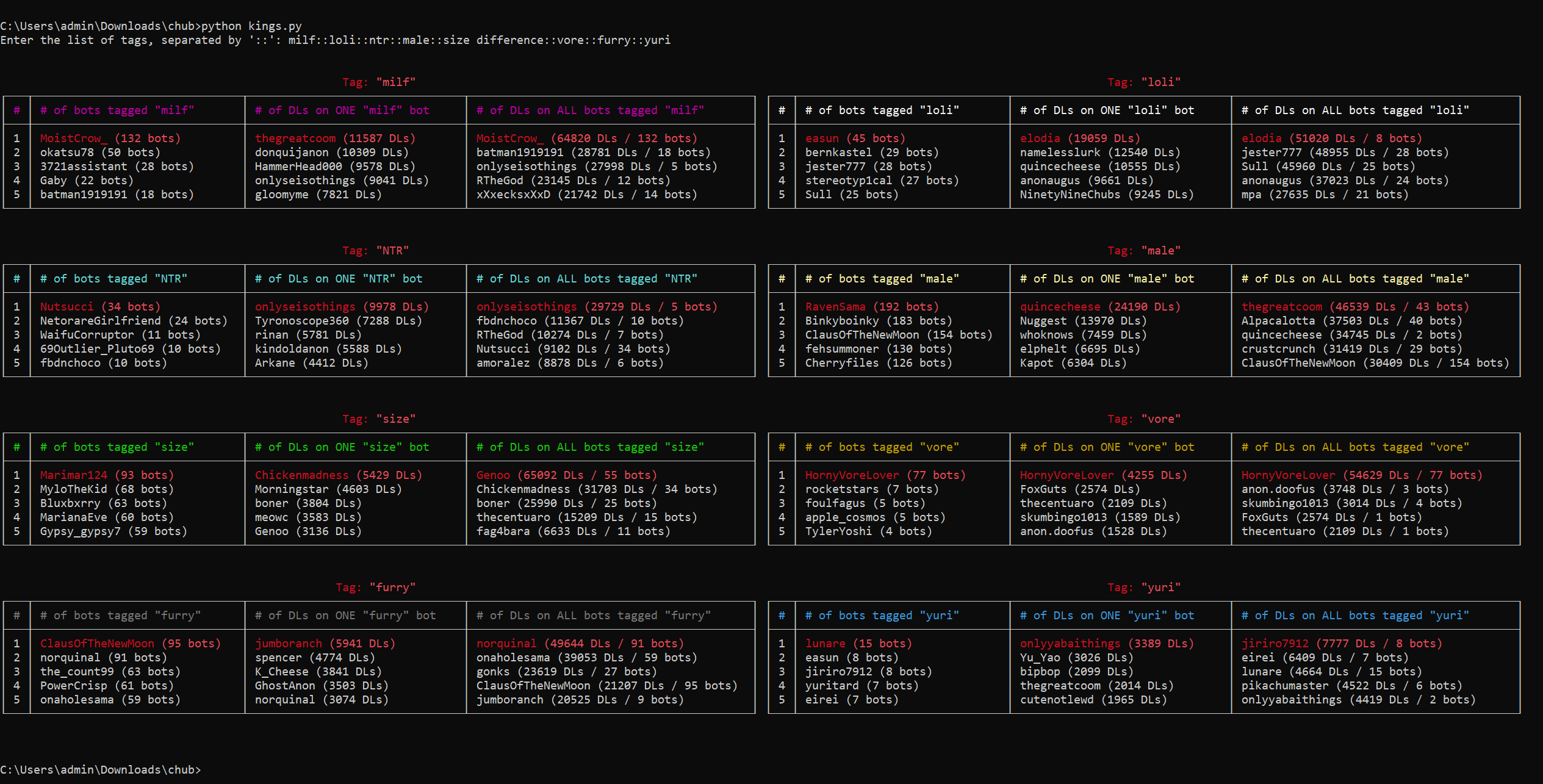Click 'Kapot (6304 DLs)' entry
This screenshot has width=1543, height=784.
[x=1073, y=362]
